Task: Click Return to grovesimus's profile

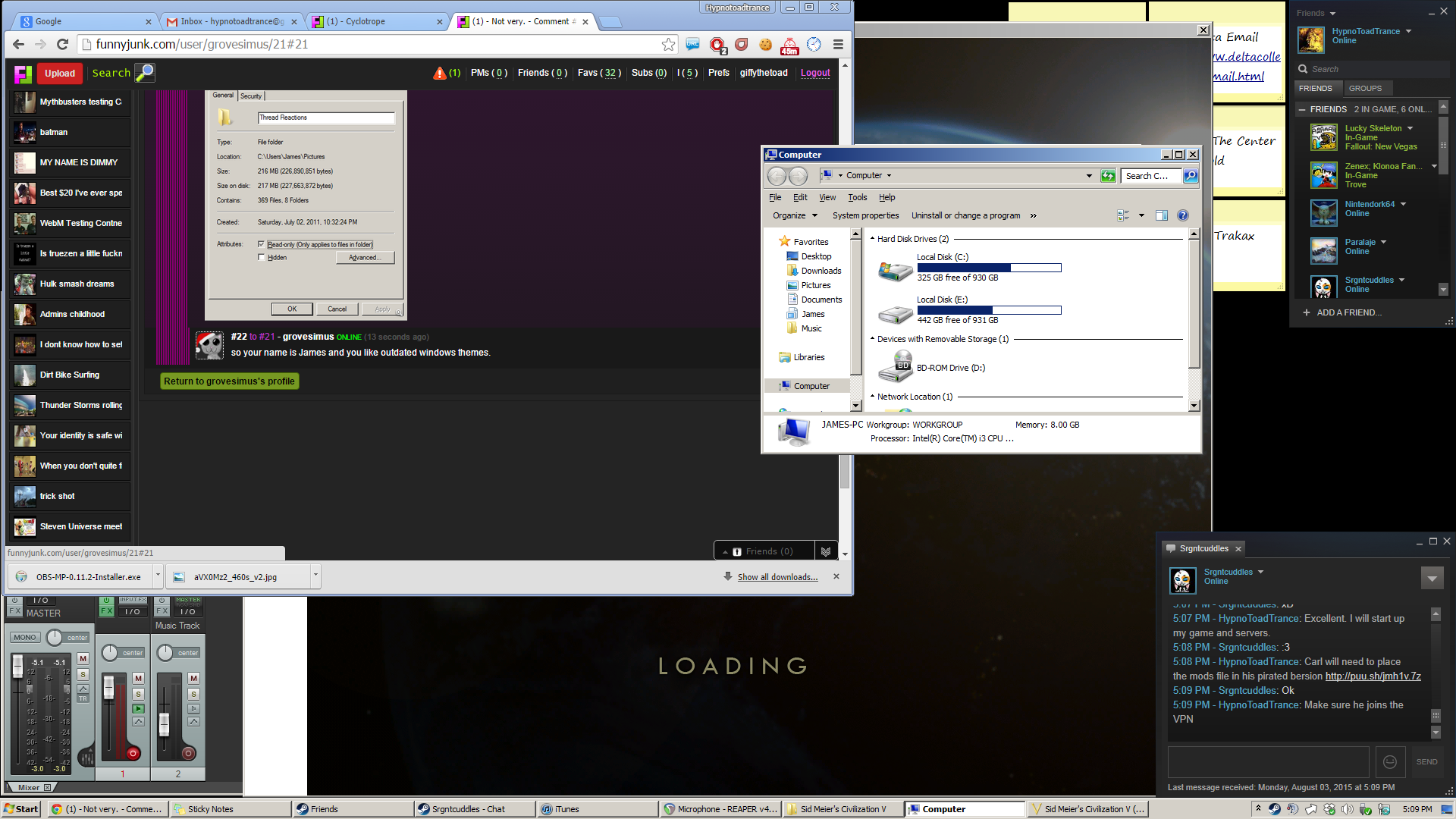Action: 229,381
